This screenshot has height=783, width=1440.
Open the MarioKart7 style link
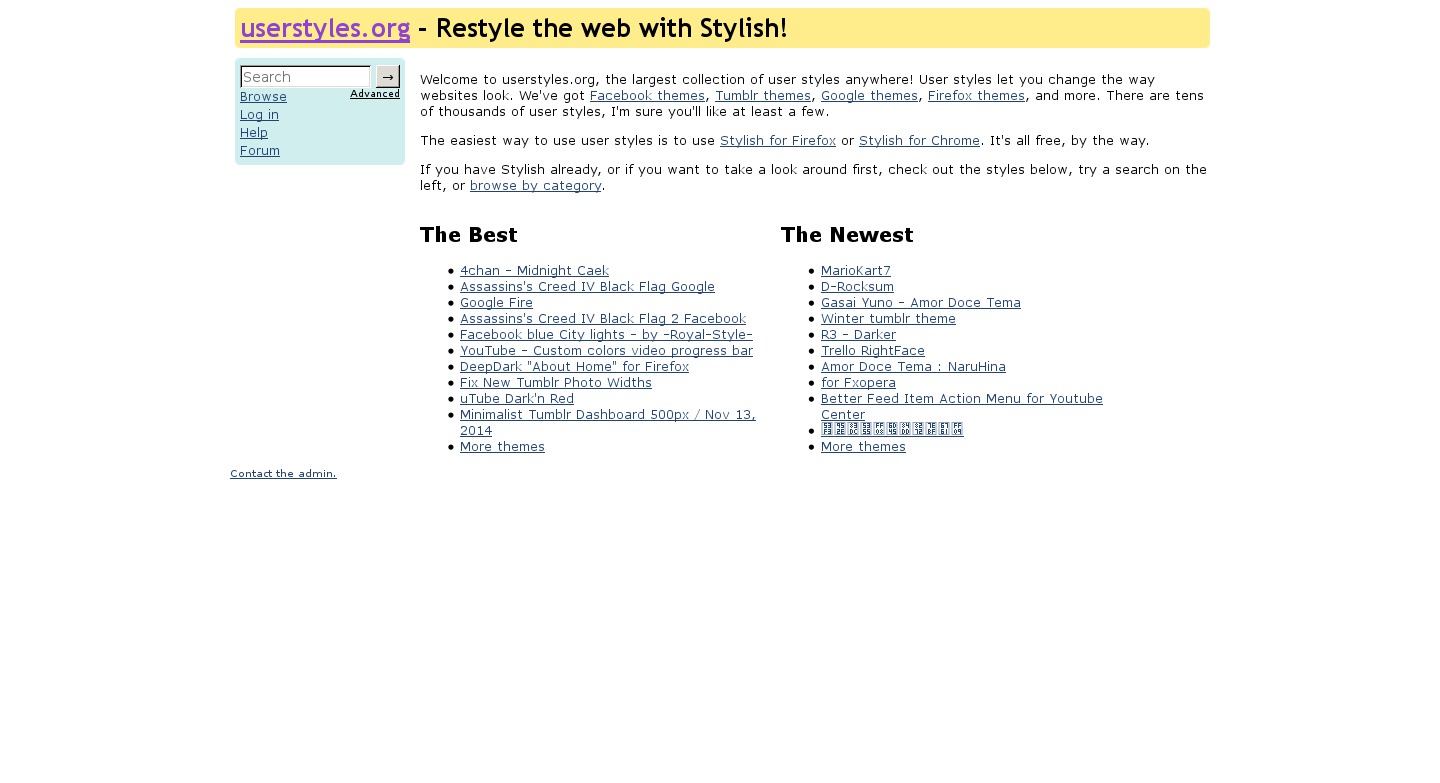[856, 271]
